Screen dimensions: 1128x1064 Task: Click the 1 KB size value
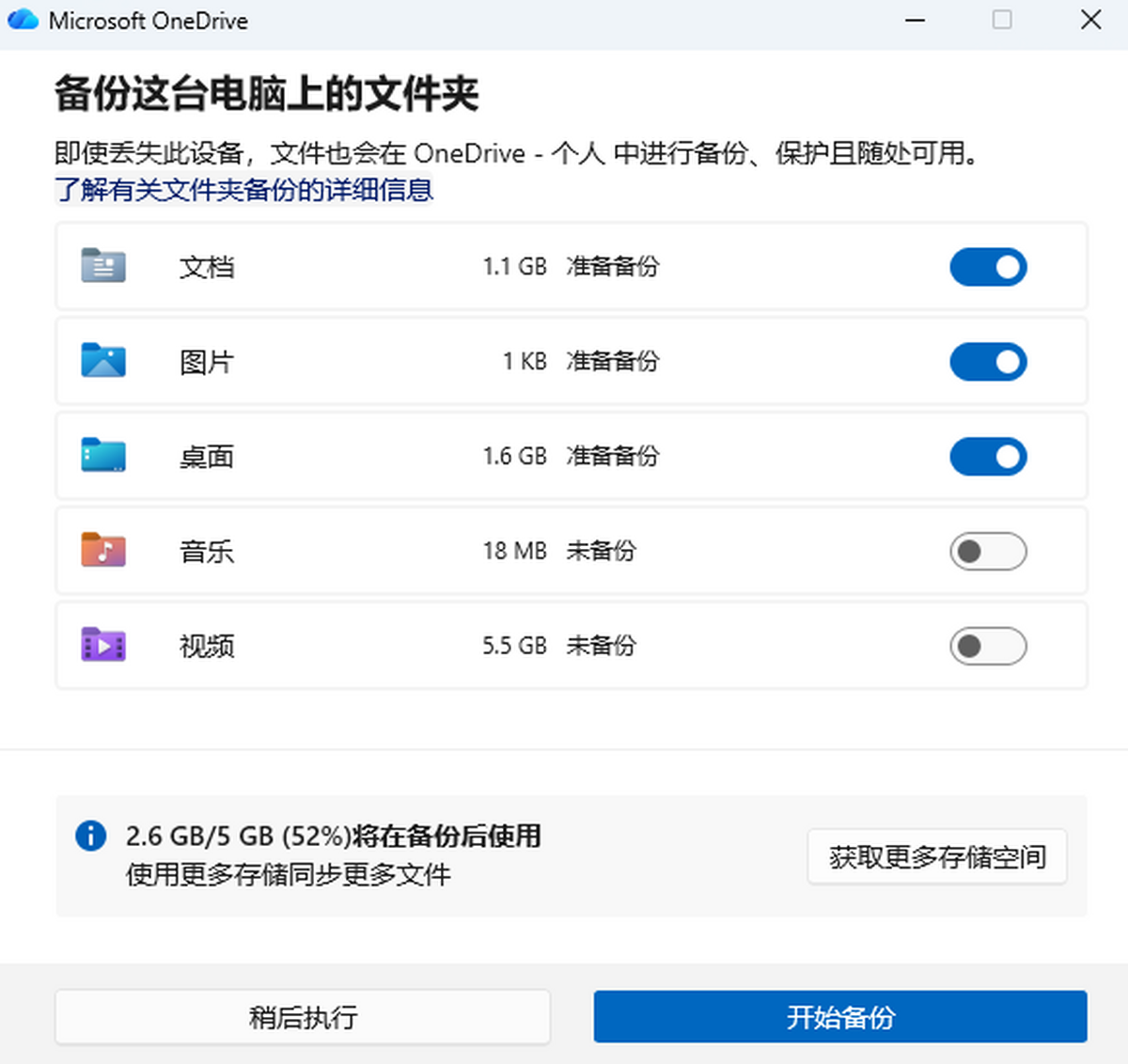pyautogui.click(x=525, y=362)
